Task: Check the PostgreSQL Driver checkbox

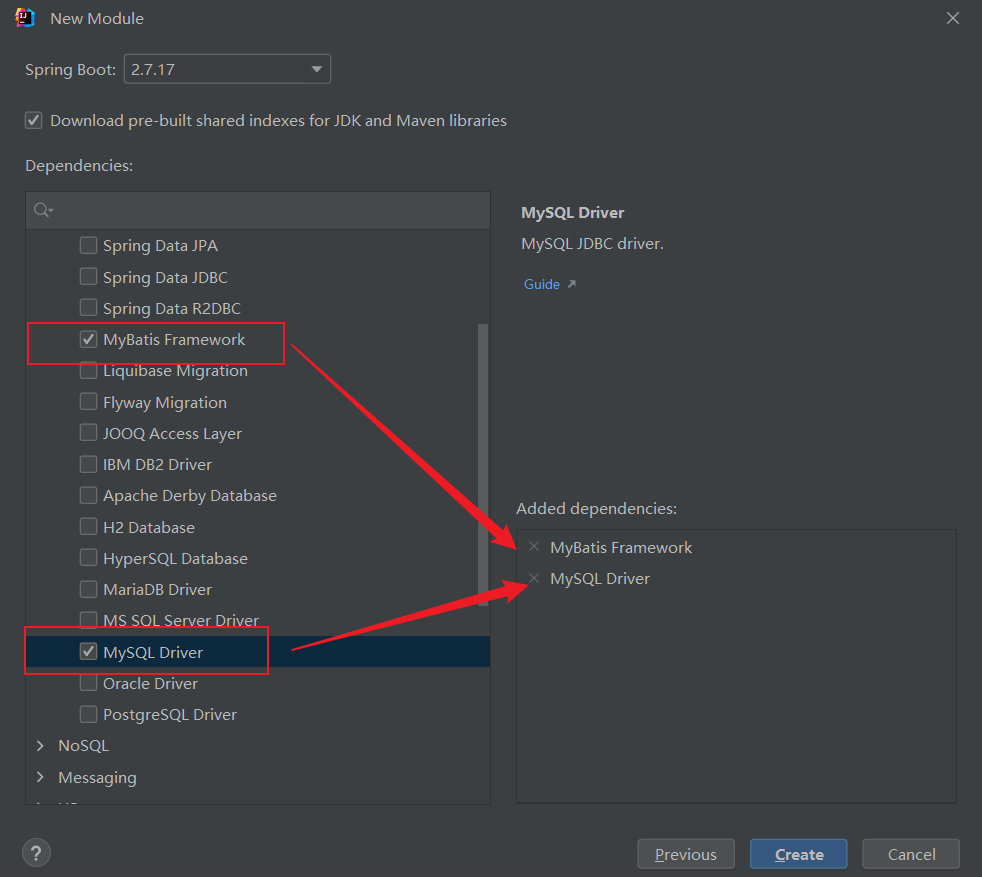Action: click(89, 714)
